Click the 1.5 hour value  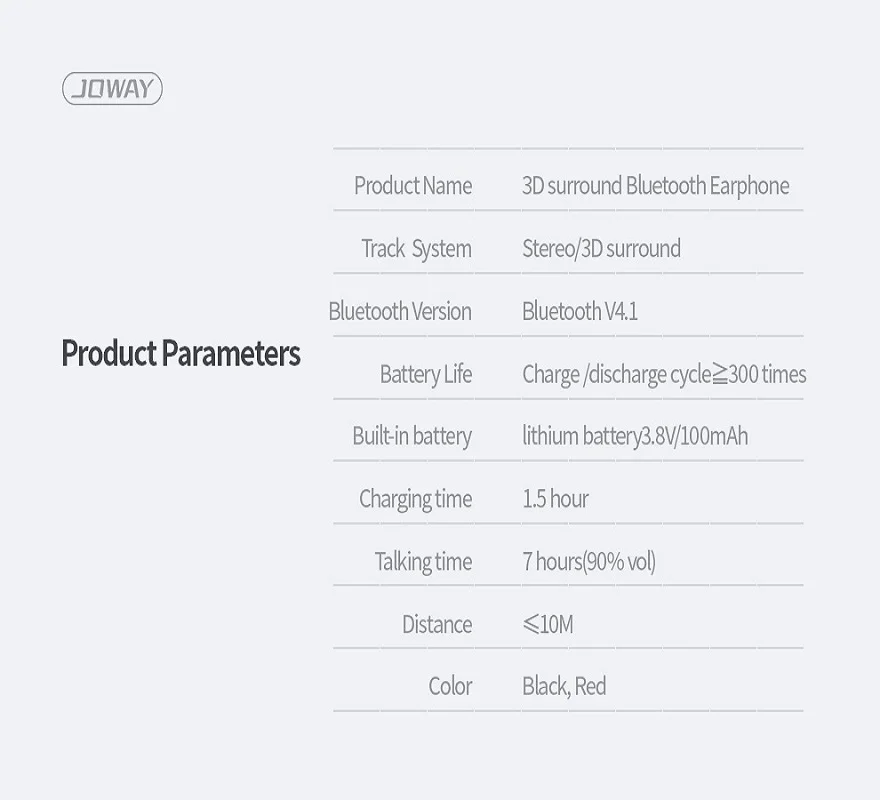pos(556,499)
